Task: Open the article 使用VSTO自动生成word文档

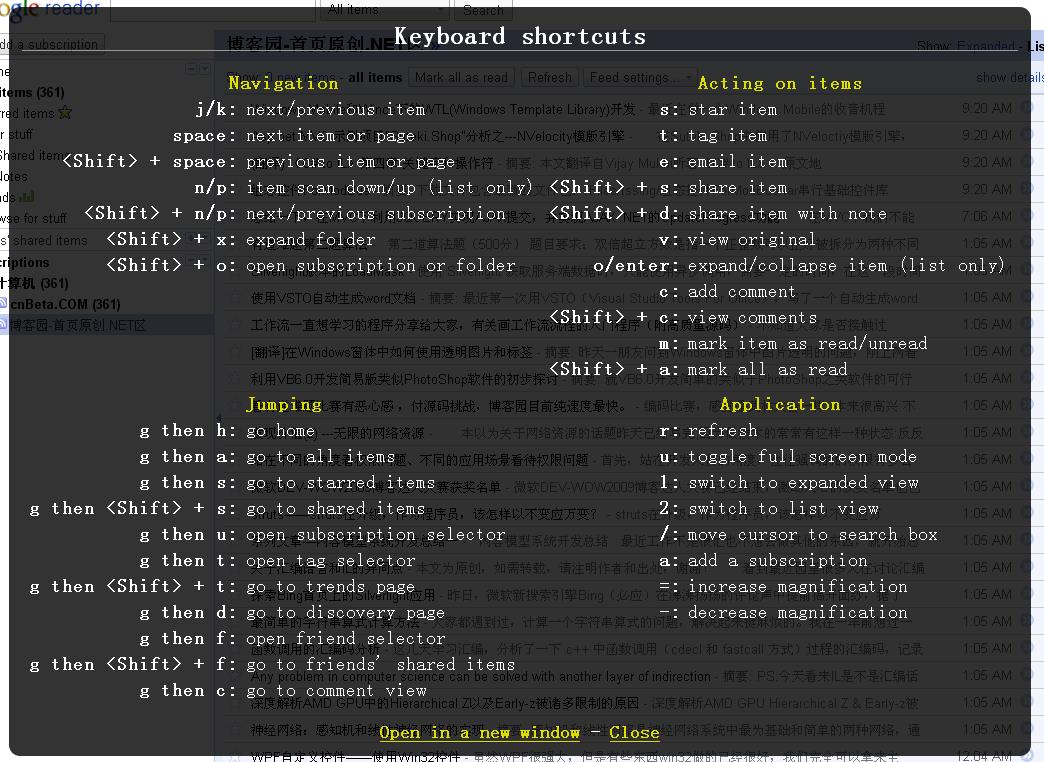Action: (x=333, y=298)
